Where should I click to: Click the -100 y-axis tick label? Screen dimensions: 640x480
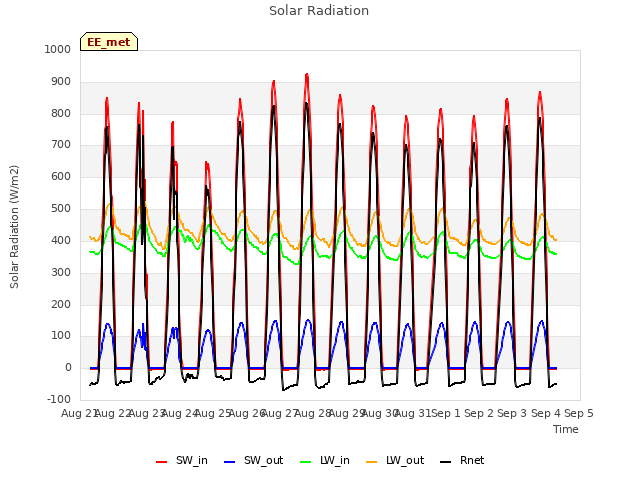pos(59,399)
